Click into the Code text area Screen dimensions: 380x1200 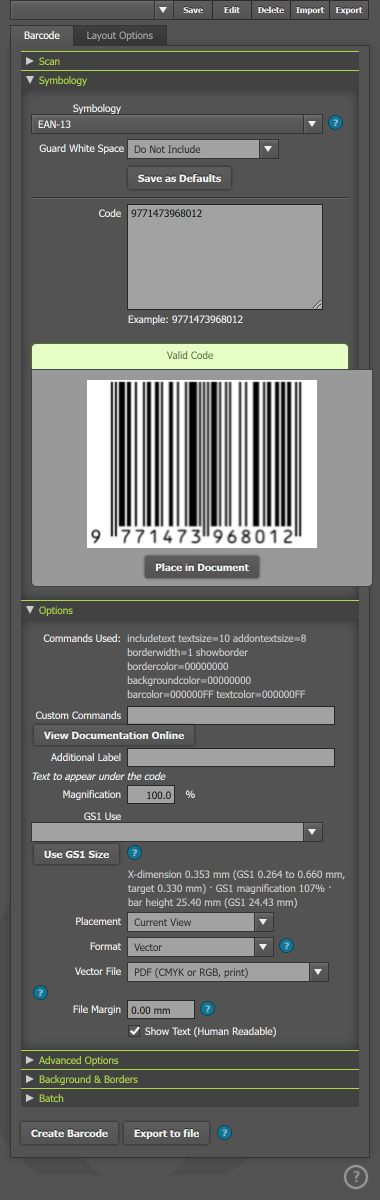(x=225, y=257)
